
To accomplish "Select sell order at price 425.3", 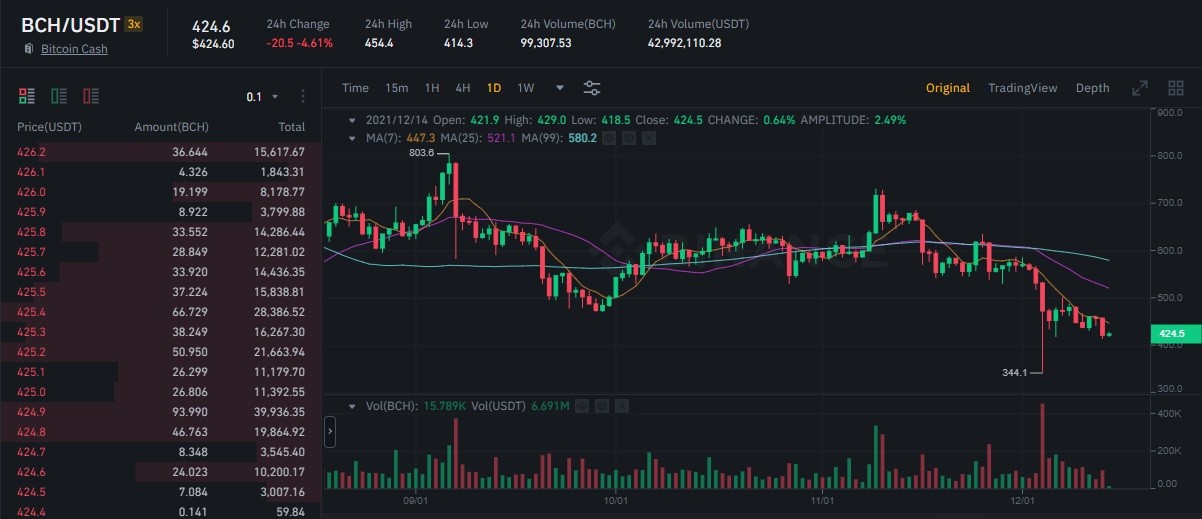I will point(161,332).
